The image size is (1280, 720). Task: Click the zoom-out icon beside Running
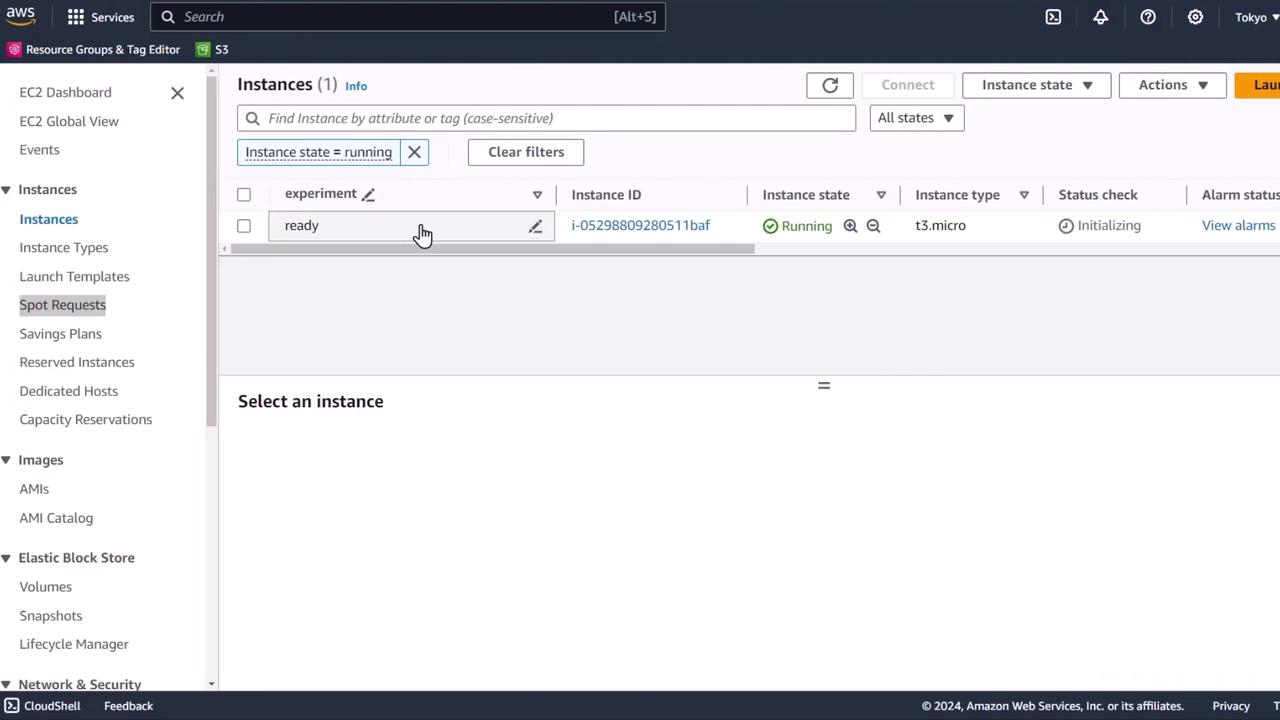pos(873,226)
